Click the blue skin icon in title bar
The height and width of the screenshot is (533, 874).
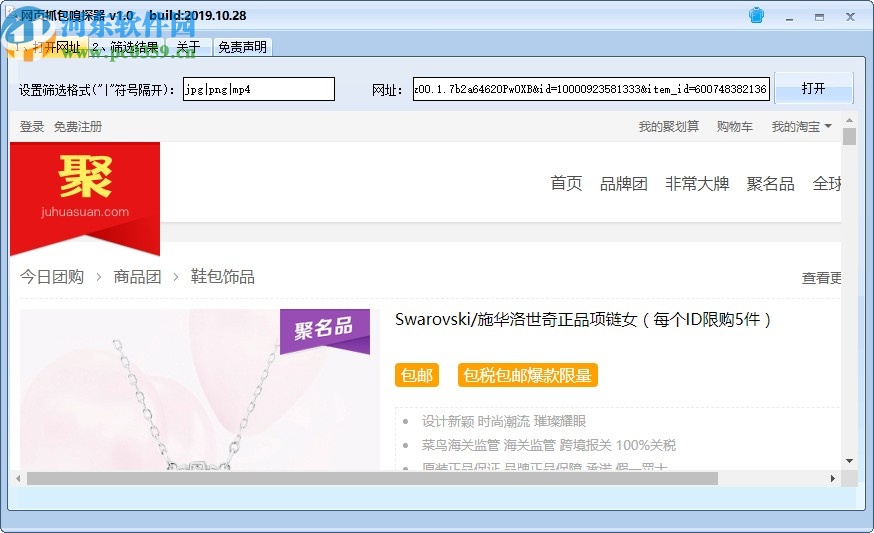(756, 16)
